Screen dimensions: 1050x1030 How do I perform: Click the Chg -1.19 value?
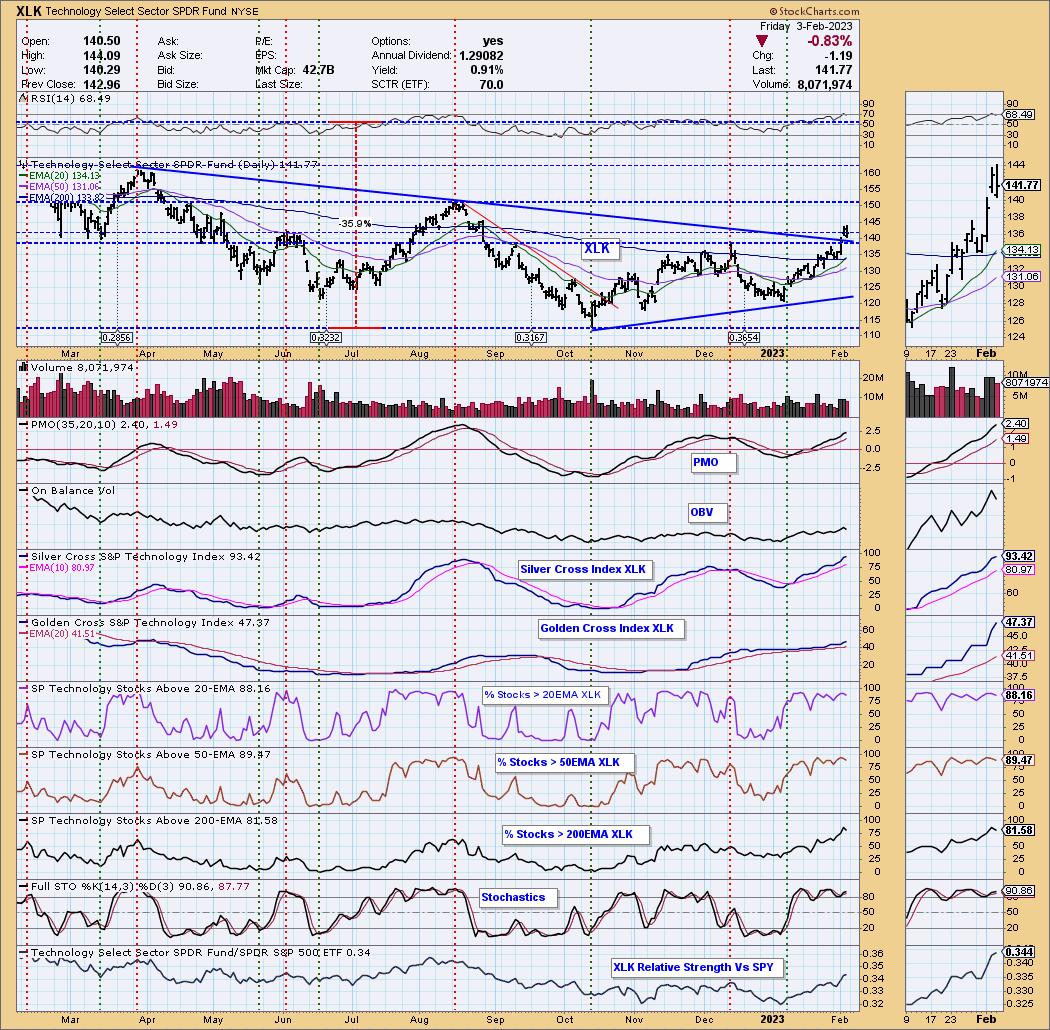tap(838, 56)
